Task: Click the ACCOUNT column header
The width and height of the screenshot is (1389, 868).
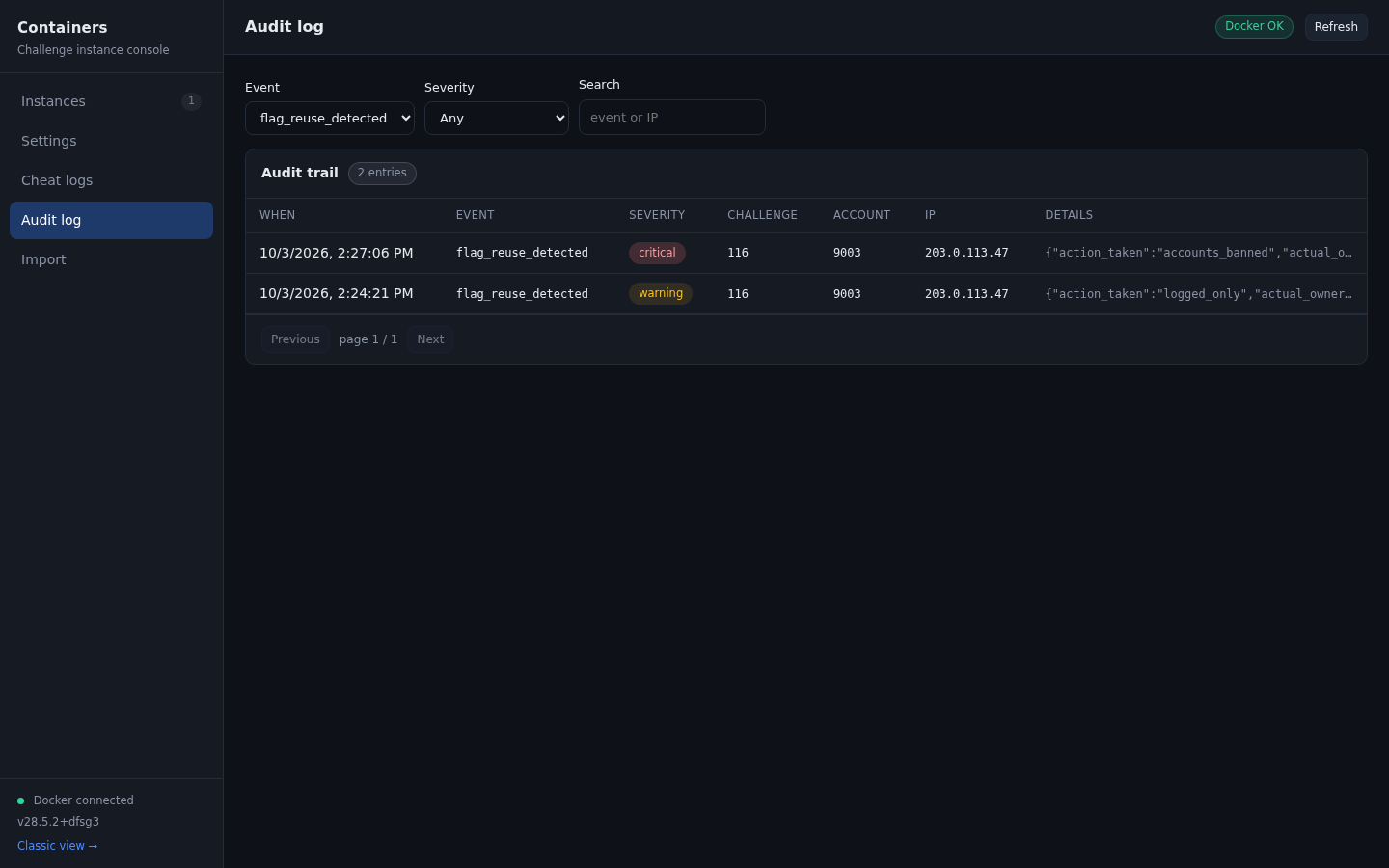Action: (861, 215)
